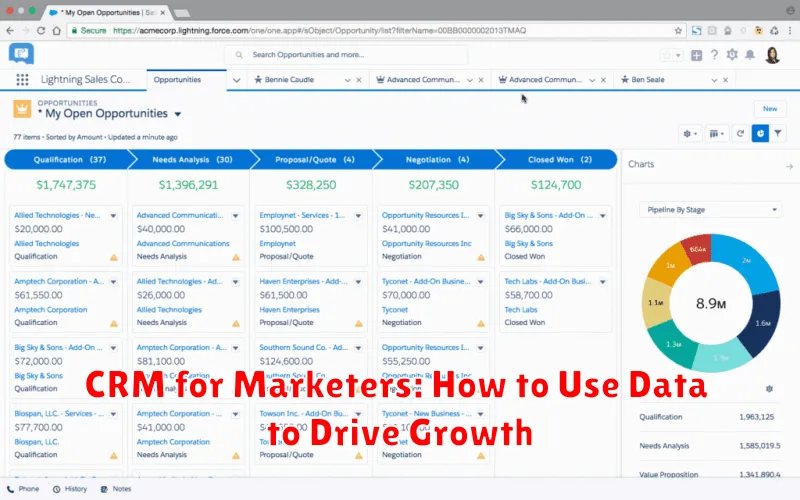Go to browser home page
800x500 pixels.
(57, 31)
